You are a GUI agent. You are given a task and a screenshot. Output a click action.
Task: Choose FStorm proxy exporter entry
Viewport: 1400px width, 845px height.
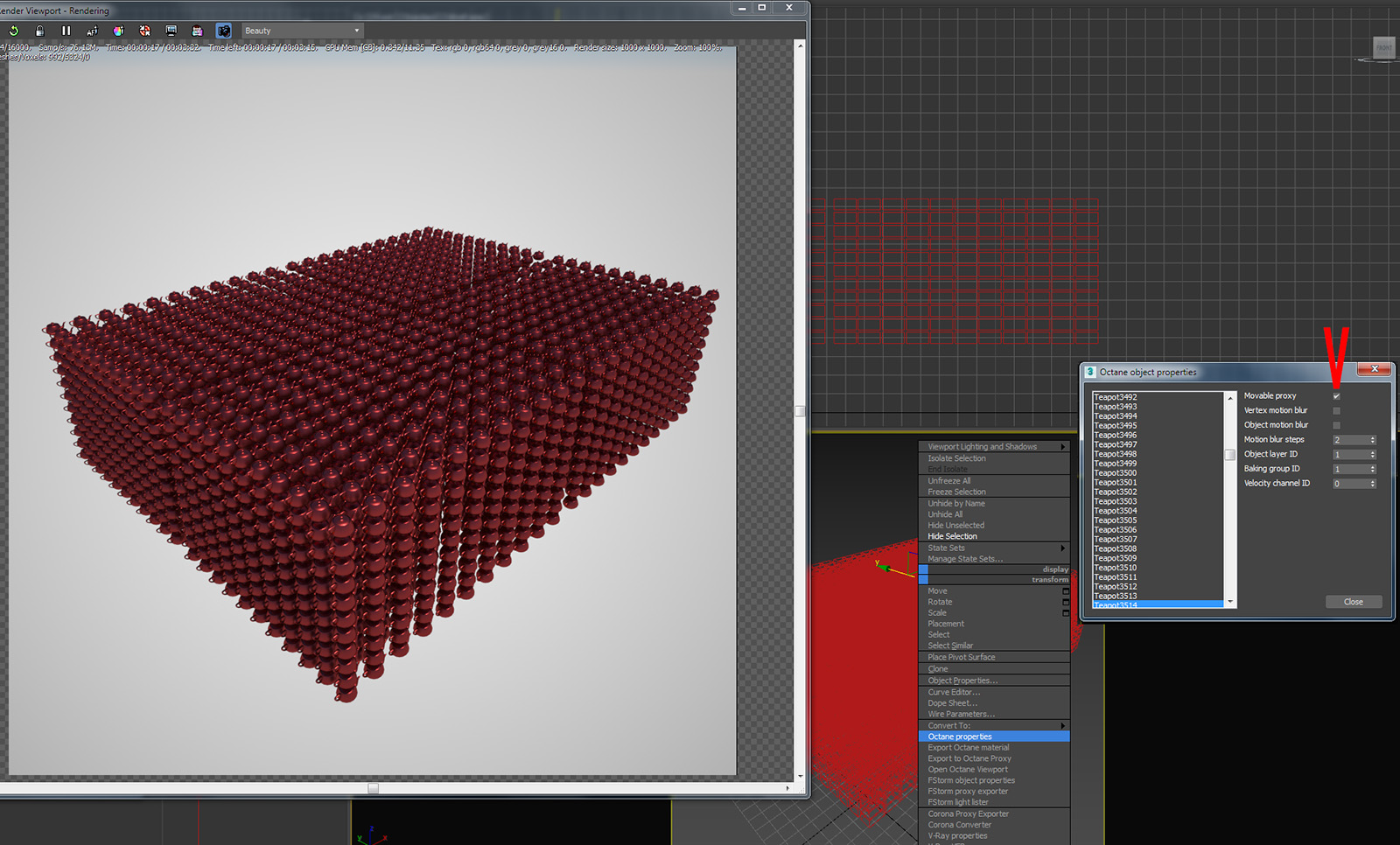click(x=994, y=792)
